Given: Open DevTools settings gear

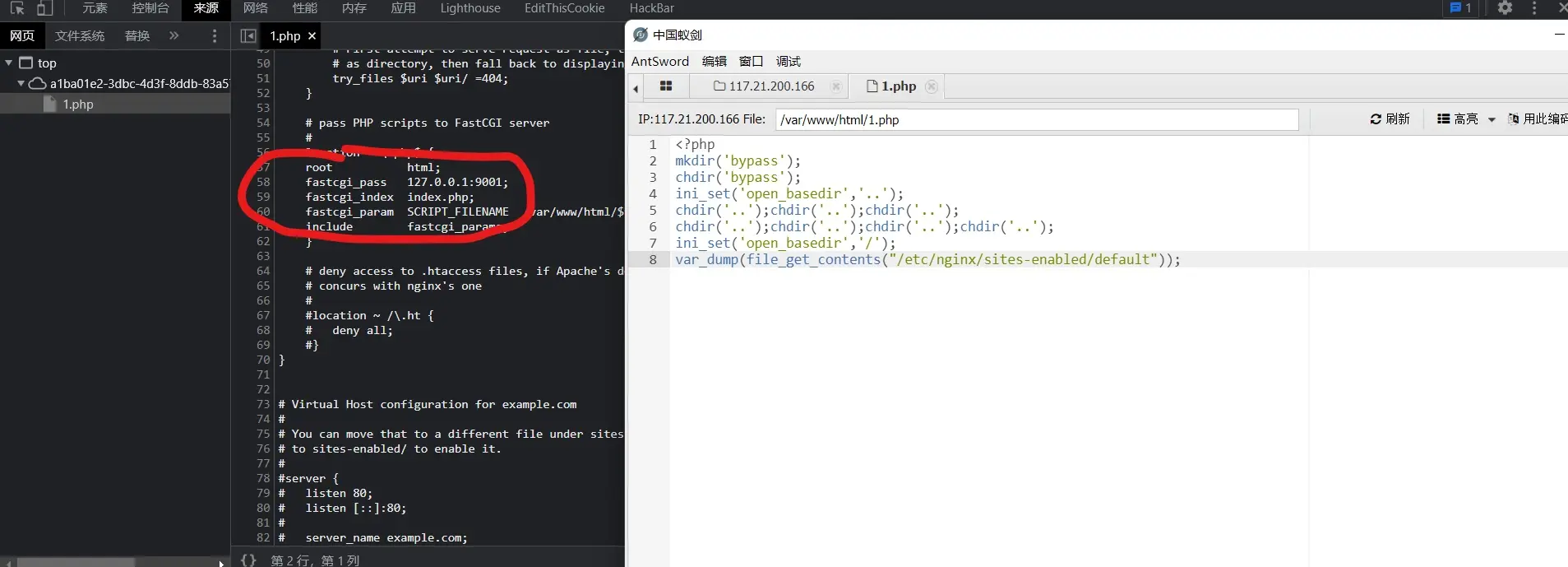Looking at the screenshot, I should (1505, 8).
